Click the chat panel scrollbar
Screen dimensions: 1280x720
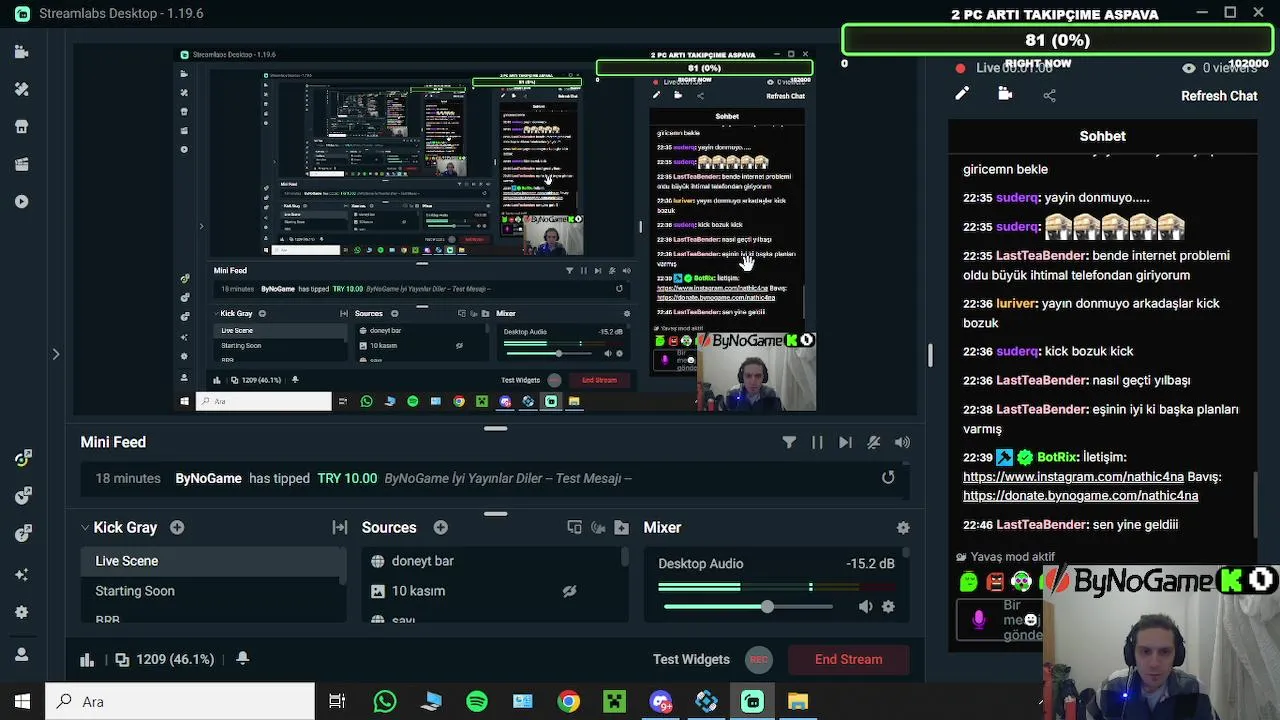coord(1257,503)
